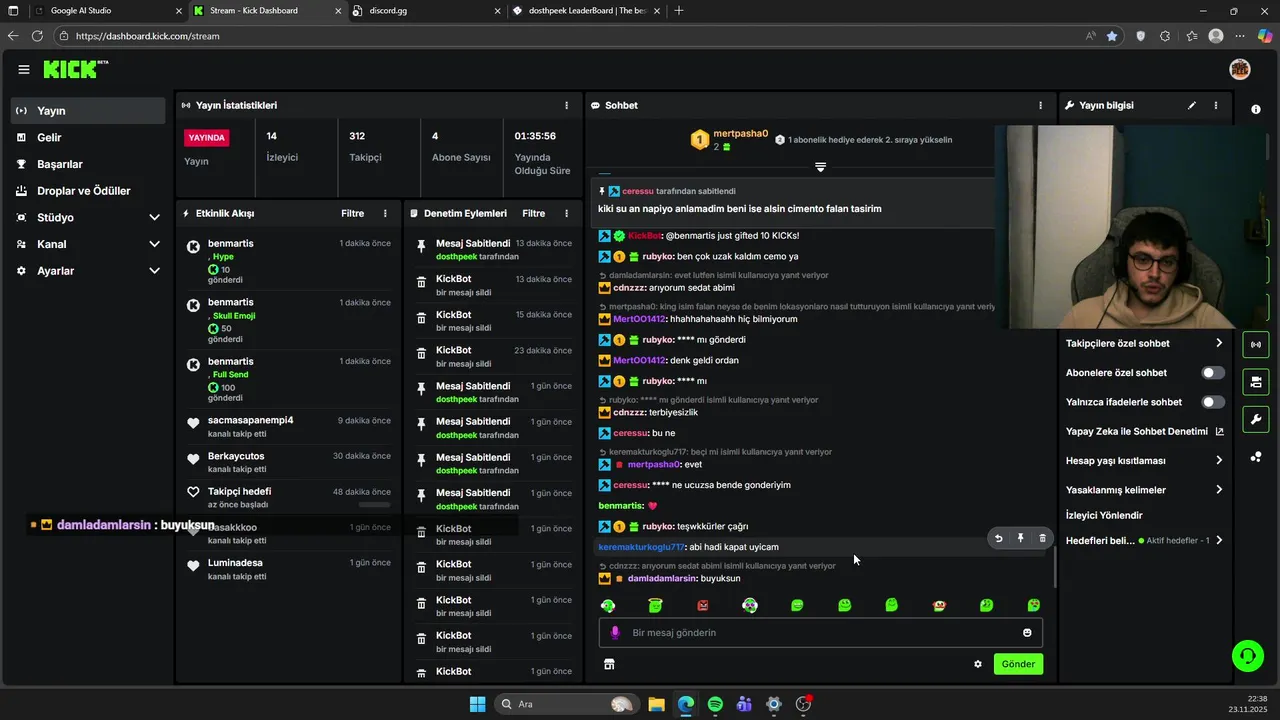The width and height of the screenshot is (1280, 720).
Task: Focus the Bir mesaj gönderin input
Action: 820,632
